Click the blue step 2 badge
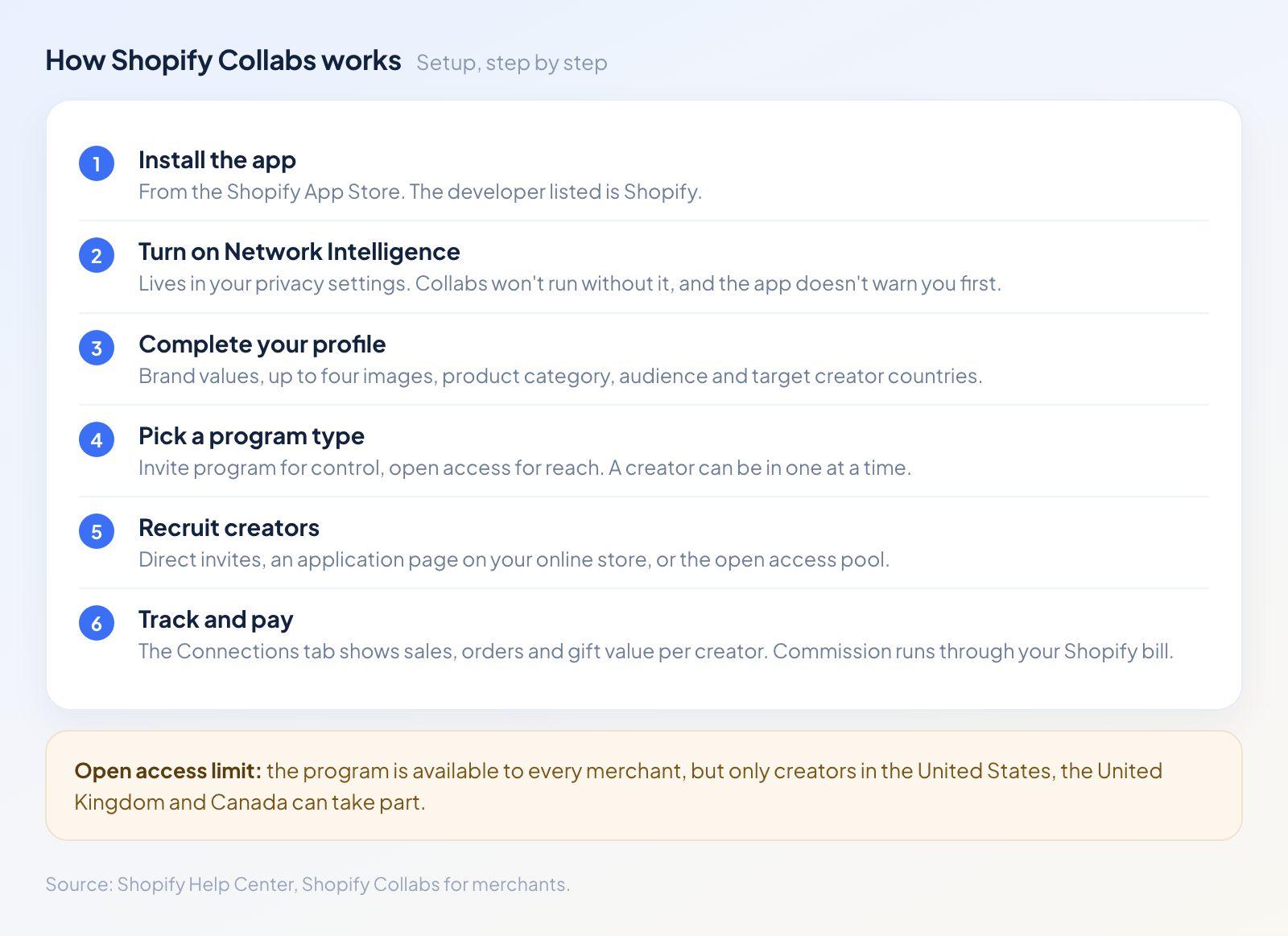 97,255
